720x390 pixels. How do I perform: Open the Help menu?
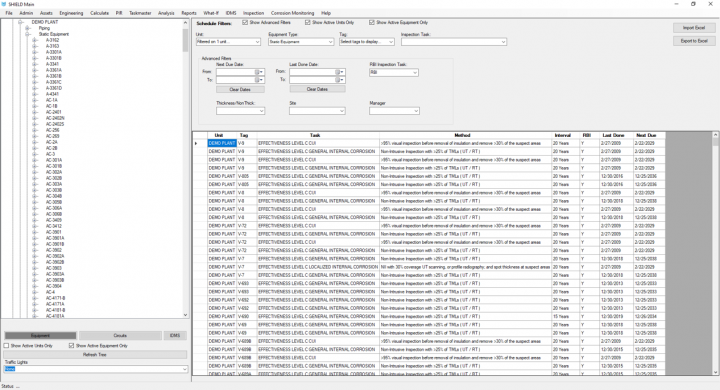coord(326,13)
